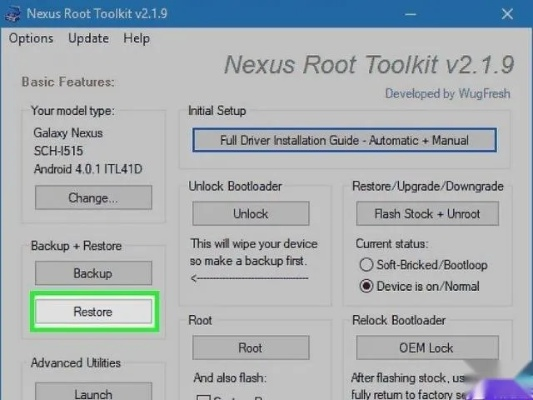Click the Developed by WugFresh link
533x400 pixels.
click(x=447, y=93)
